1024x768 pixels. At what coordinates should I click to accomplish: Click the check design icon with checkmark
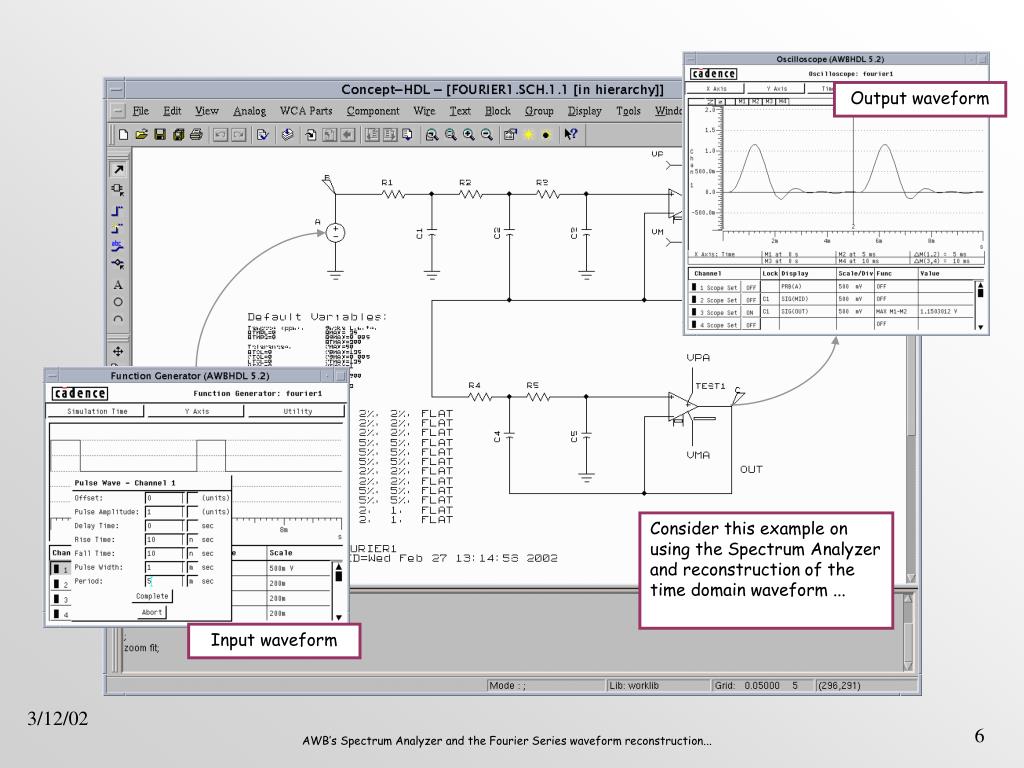[263, 135]
